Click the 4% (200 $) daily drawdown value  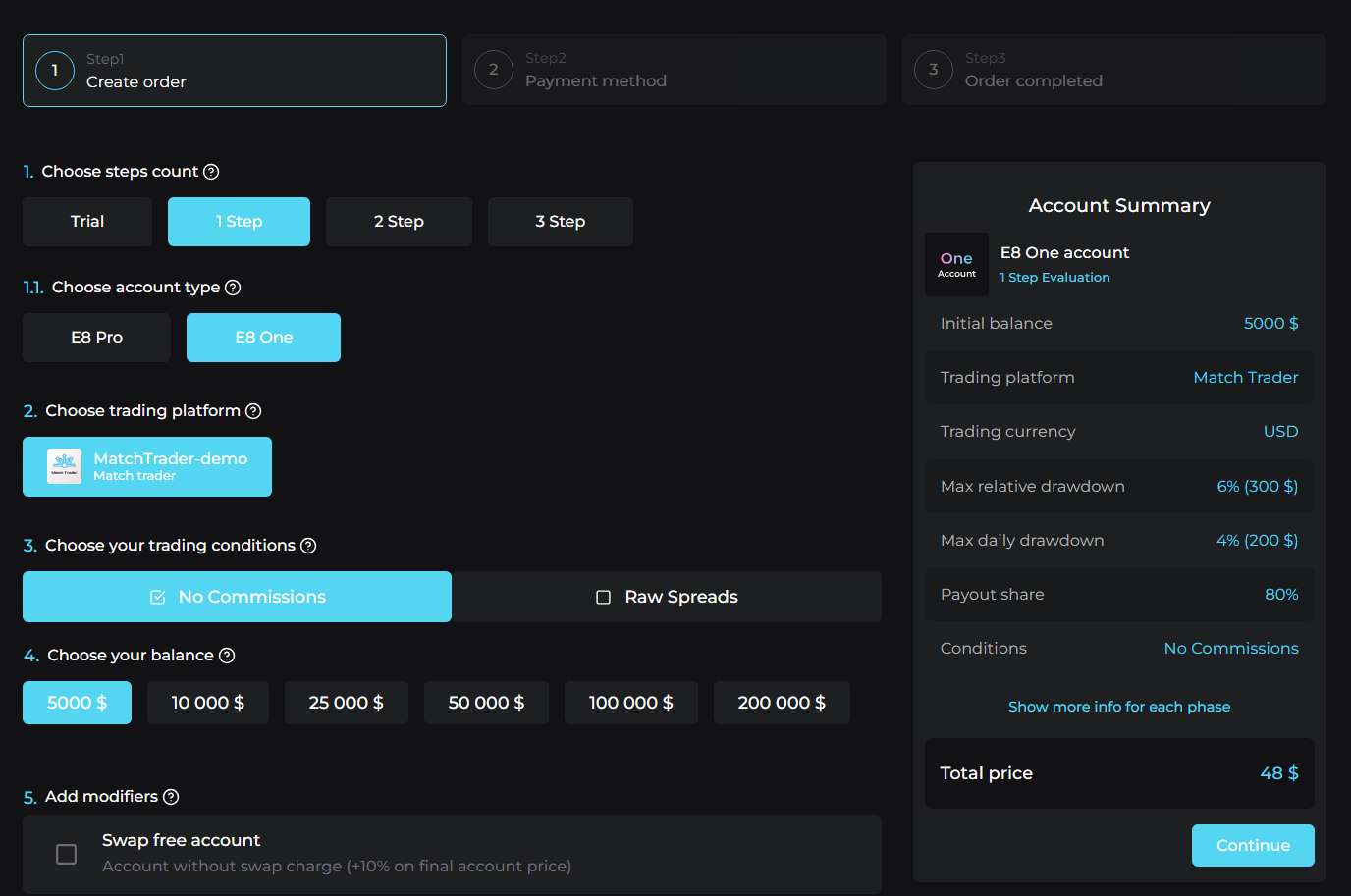[x=1258, y=541]
